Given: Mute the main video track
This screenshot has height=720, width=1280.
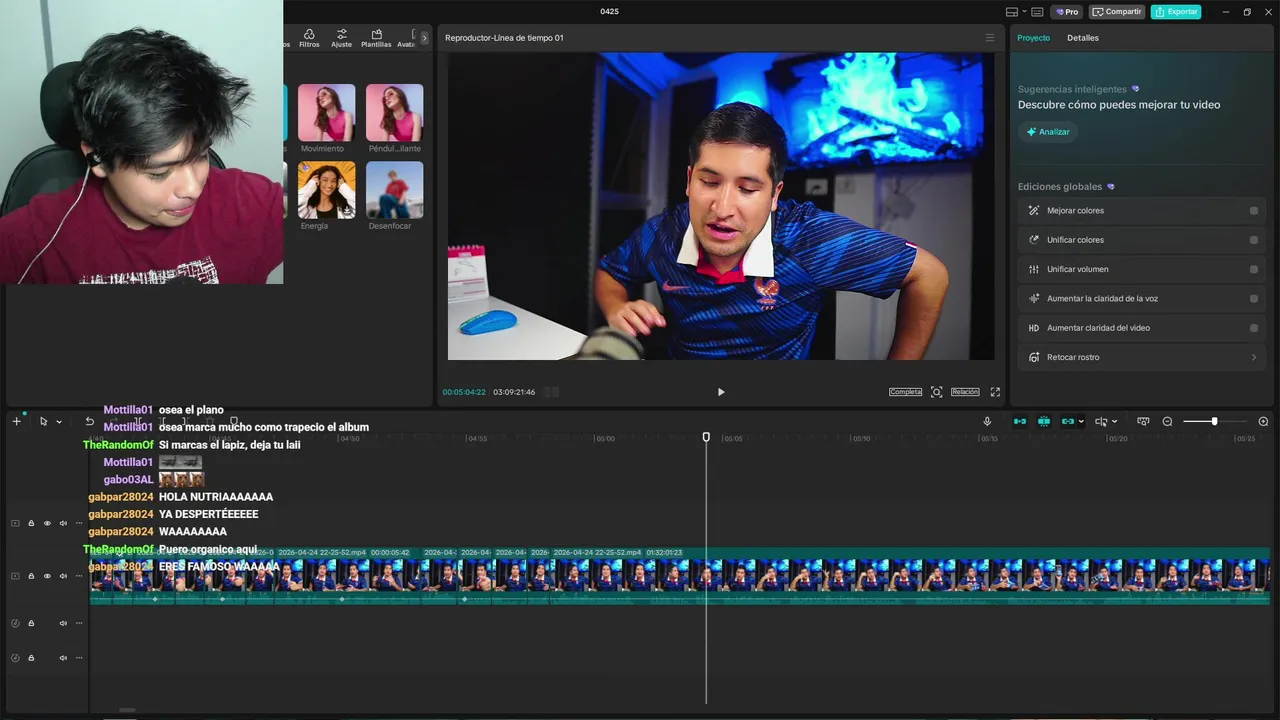Looking at the screenshot, I should [x=63, y=576].
